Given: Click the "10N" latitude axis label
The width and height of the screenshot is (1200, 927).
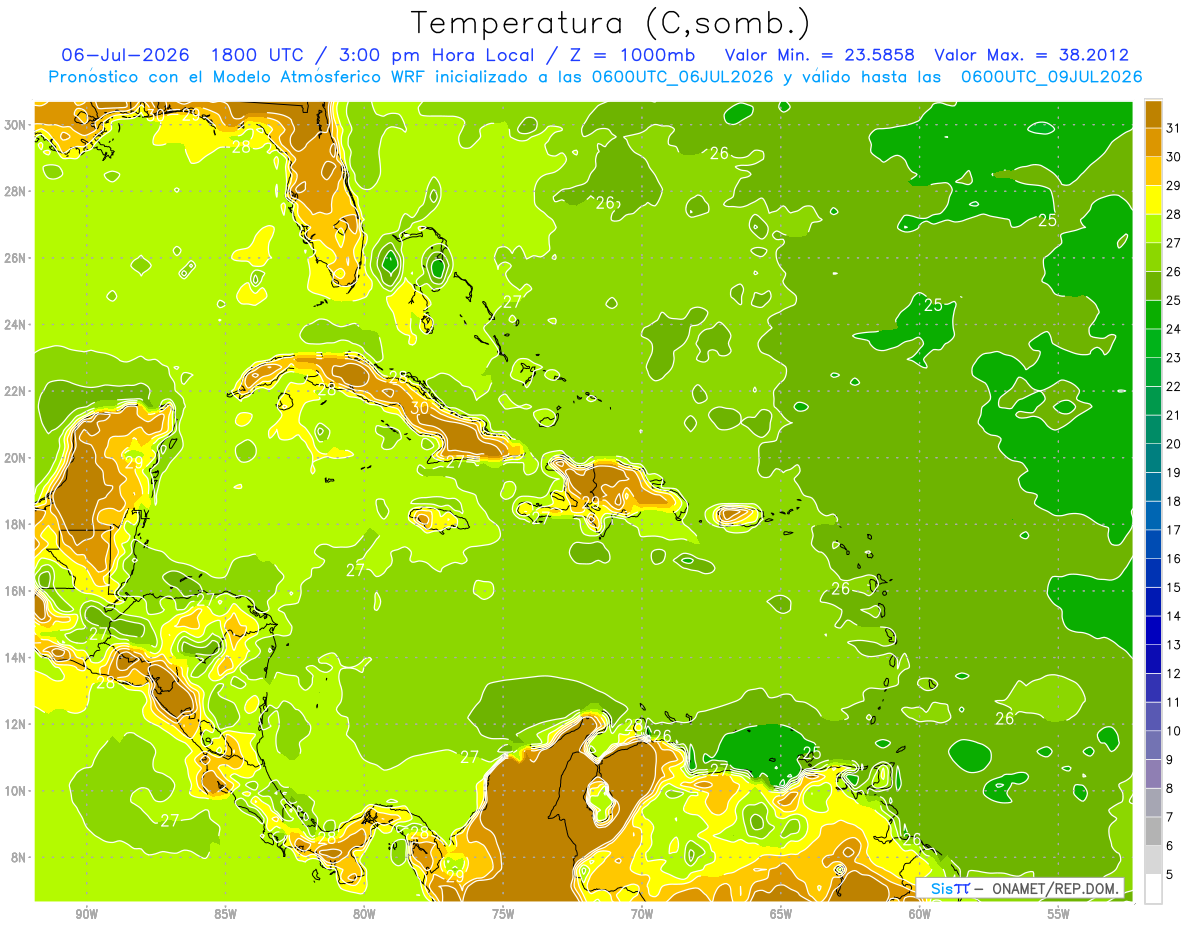Looking at the screenshot, I should pos(15,791).
